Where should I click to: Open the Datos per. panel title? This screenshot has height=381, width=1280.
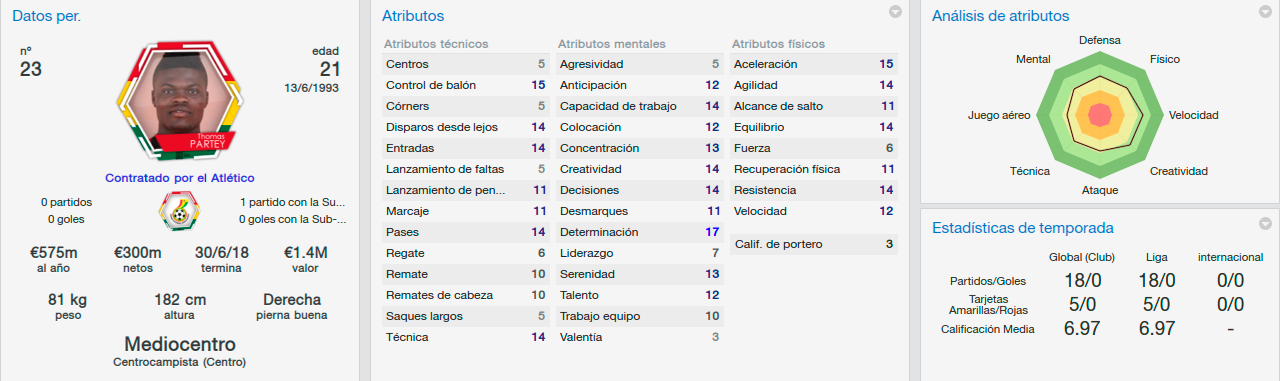pyautogui.click(x=47, y=16)
